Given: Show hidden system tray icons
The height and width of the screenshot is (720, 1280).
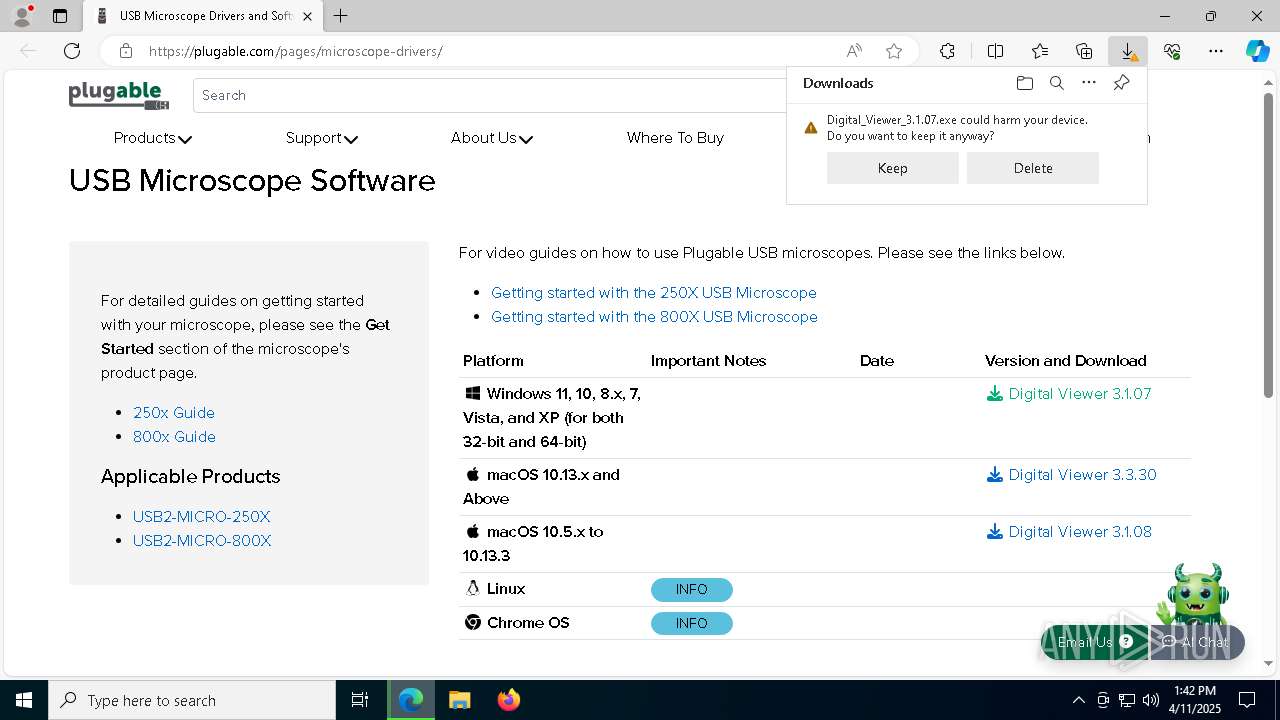Looking at the screenshot, I should pos(1078,700).
